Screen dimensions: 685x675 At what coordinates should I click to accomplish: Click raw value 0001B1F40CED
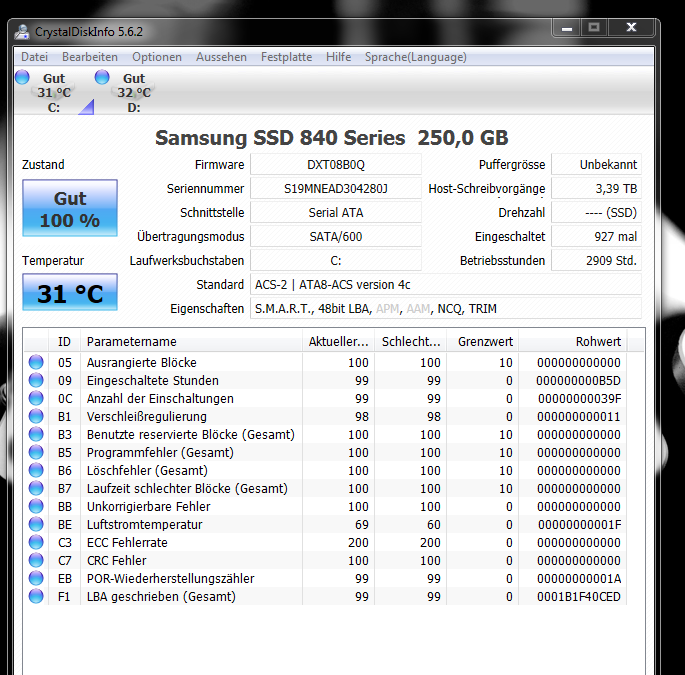point(579,596)
